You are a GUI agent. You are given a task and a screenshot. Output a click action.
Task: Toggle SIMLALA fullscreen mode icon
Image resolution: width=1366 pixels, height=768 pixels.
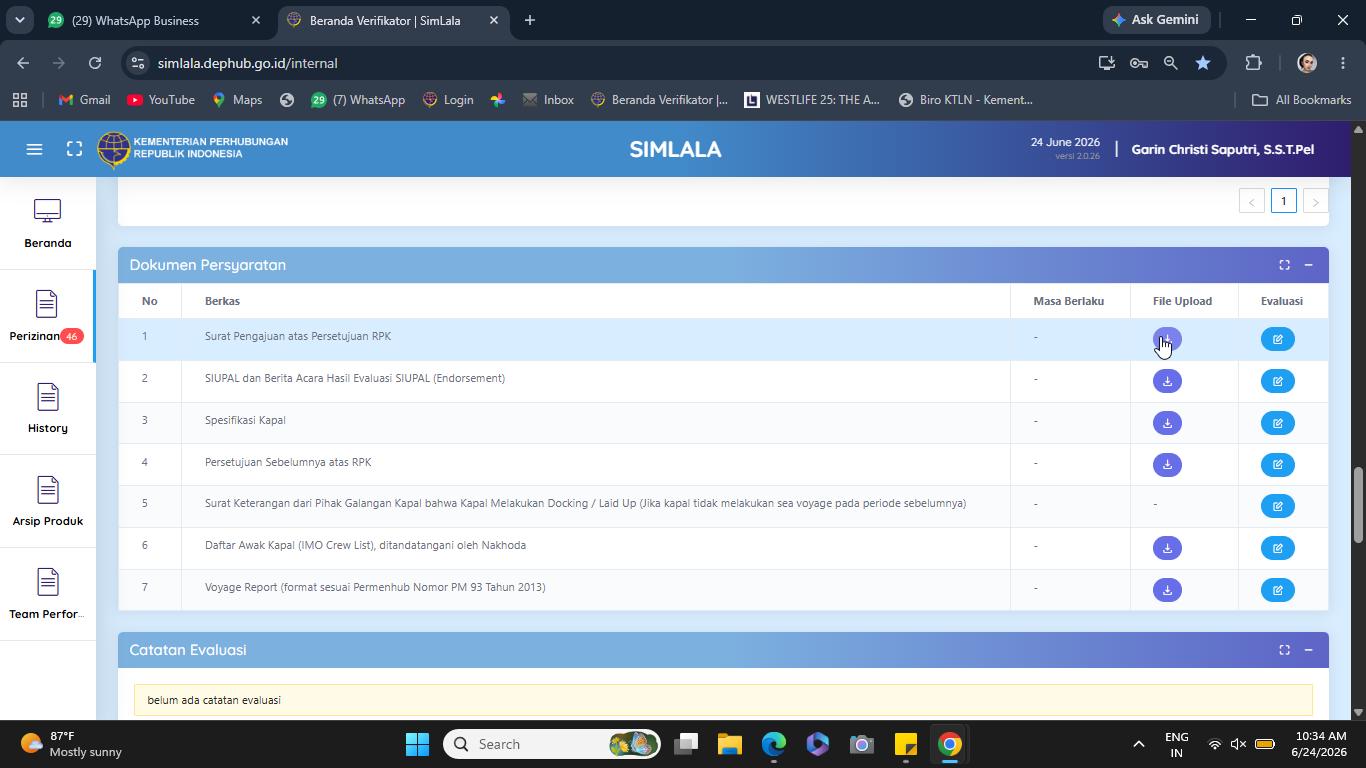[x=74, y=149]
